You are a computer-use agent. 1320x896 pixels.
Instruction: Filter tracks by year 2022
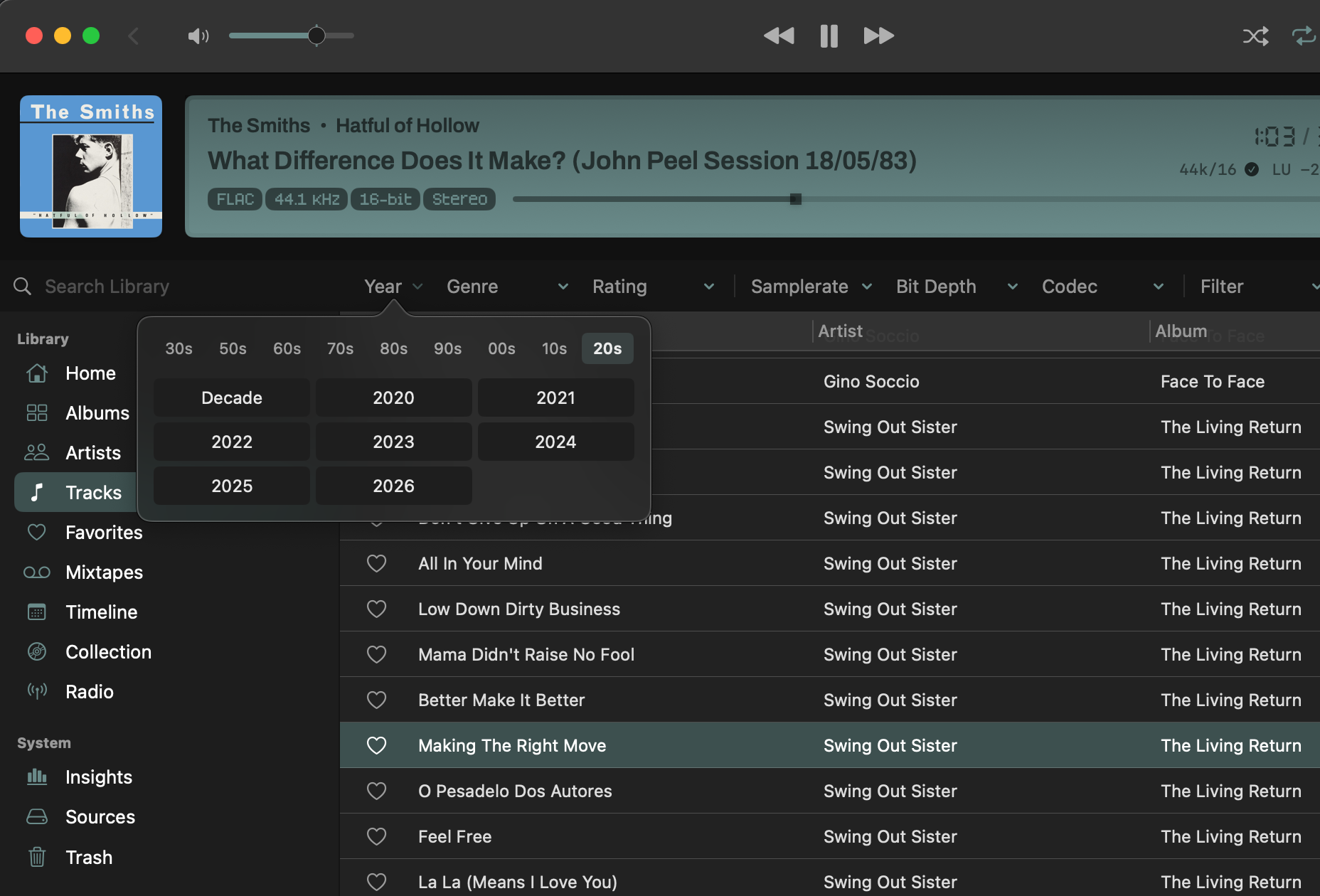point(232,442)
